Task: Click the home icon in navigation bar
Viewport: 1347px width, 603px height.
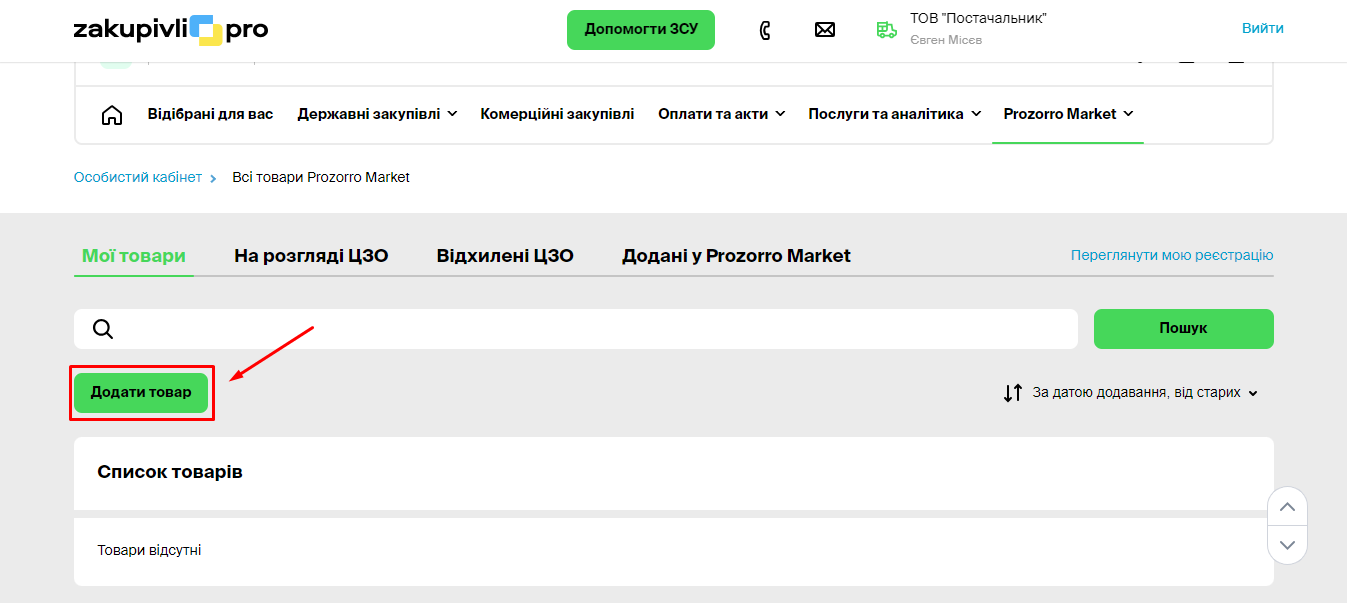Action: pos(112,115)
